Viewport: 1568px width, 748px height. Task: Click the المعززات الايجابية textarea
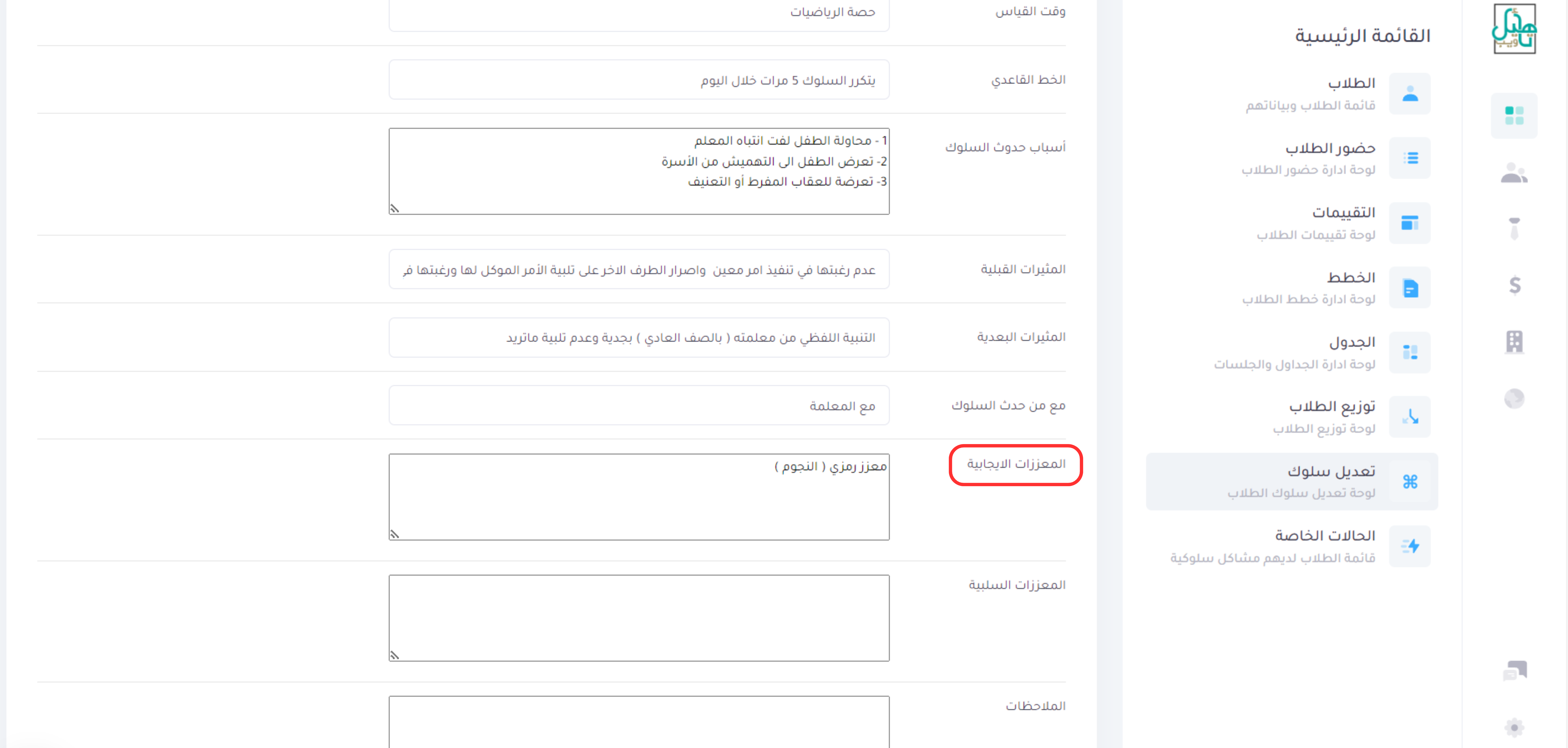(639, 497)
